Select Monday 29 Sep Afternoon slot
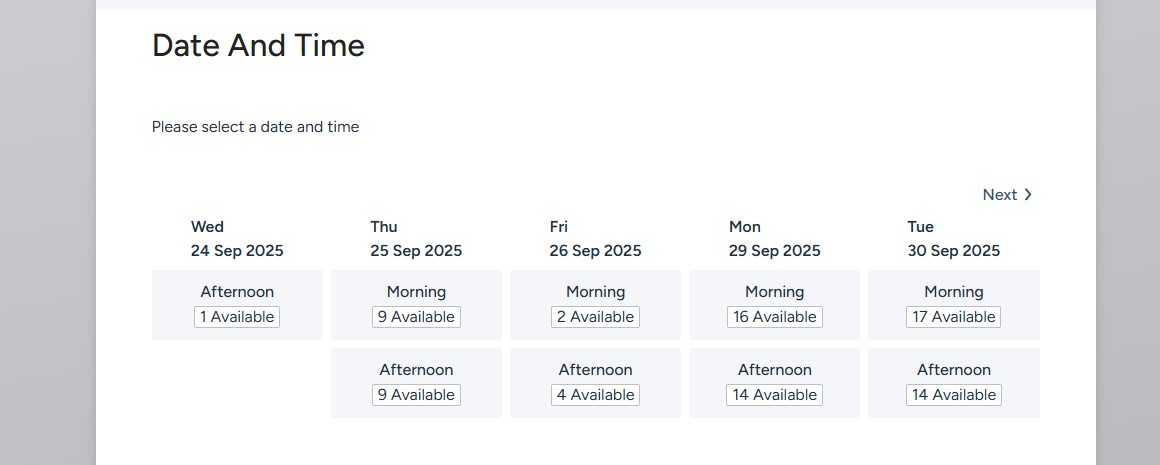Viewport: 1160px width, 465px height. click(775, 383)
